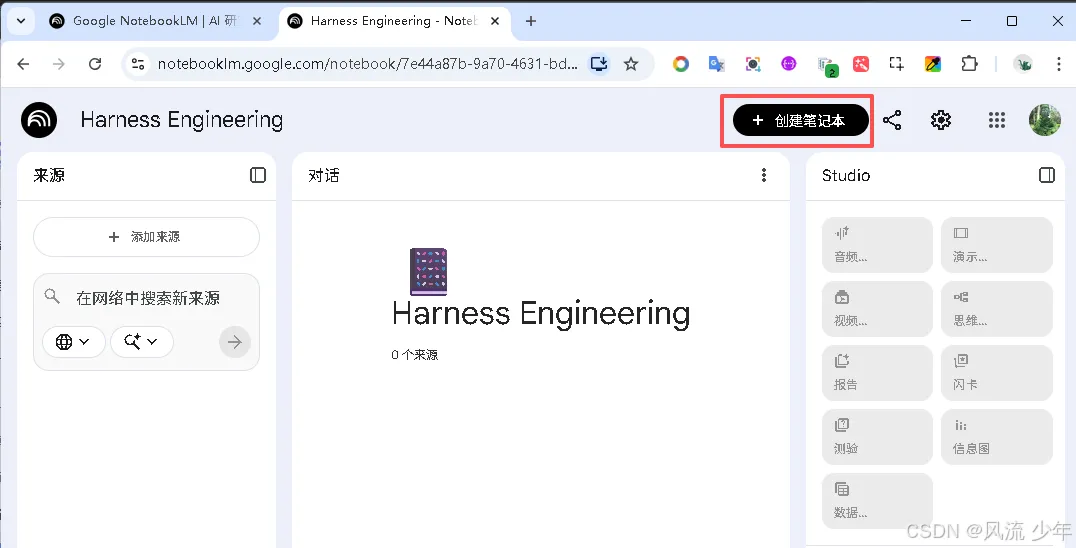
Task: Click the arrow submit search button
Action: click(x=235, y=342)
